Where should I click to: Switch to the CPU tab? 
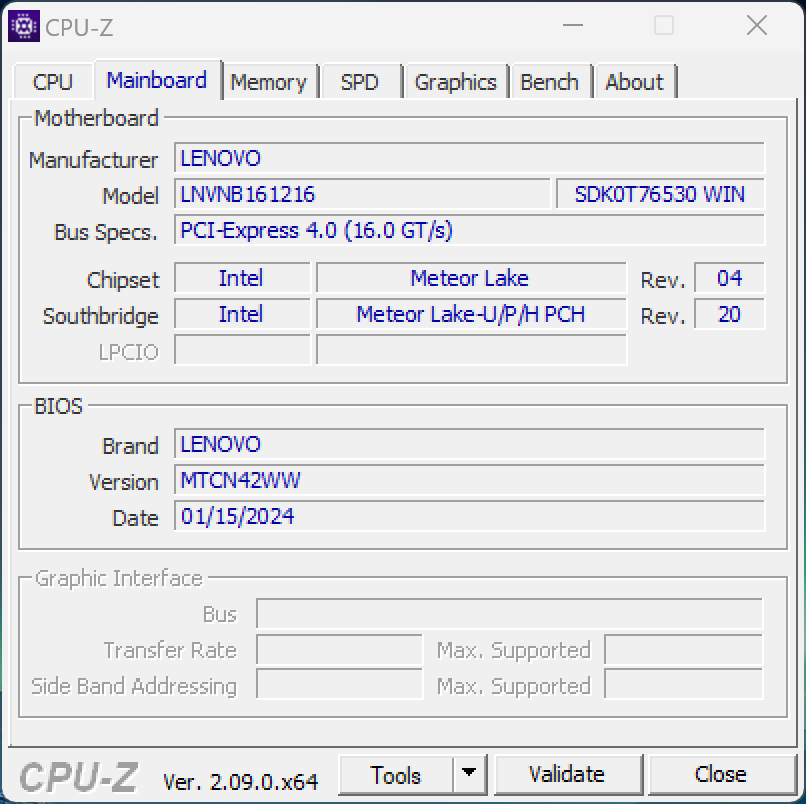click(52, 82)
